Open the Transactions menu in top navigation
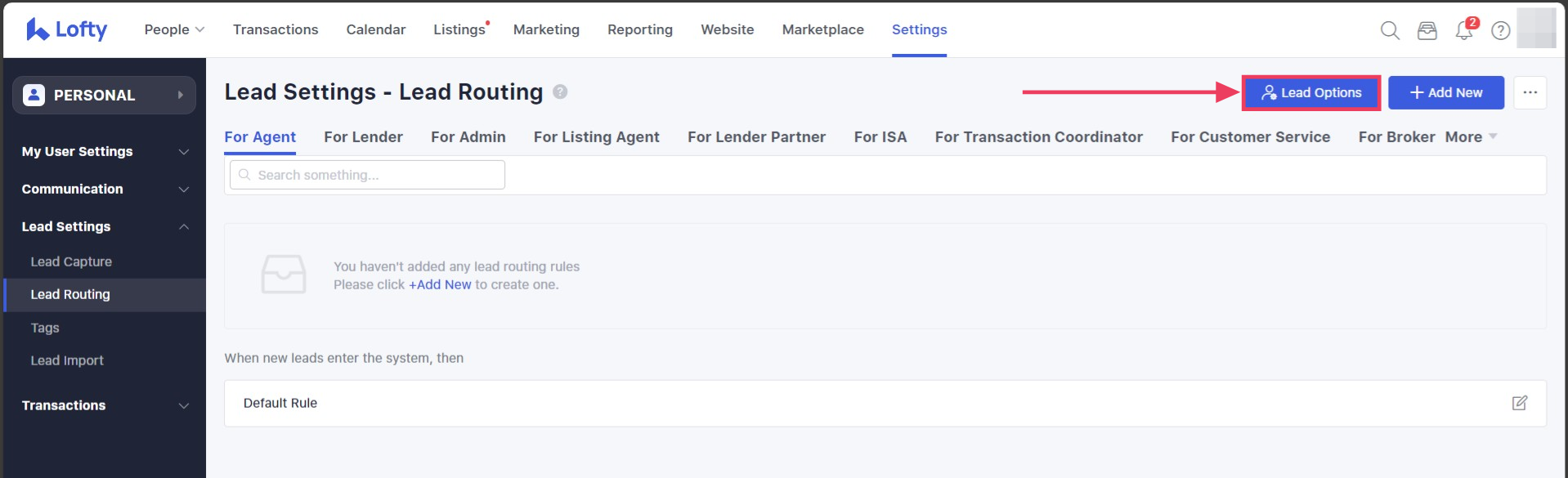 tap(276, 29)
